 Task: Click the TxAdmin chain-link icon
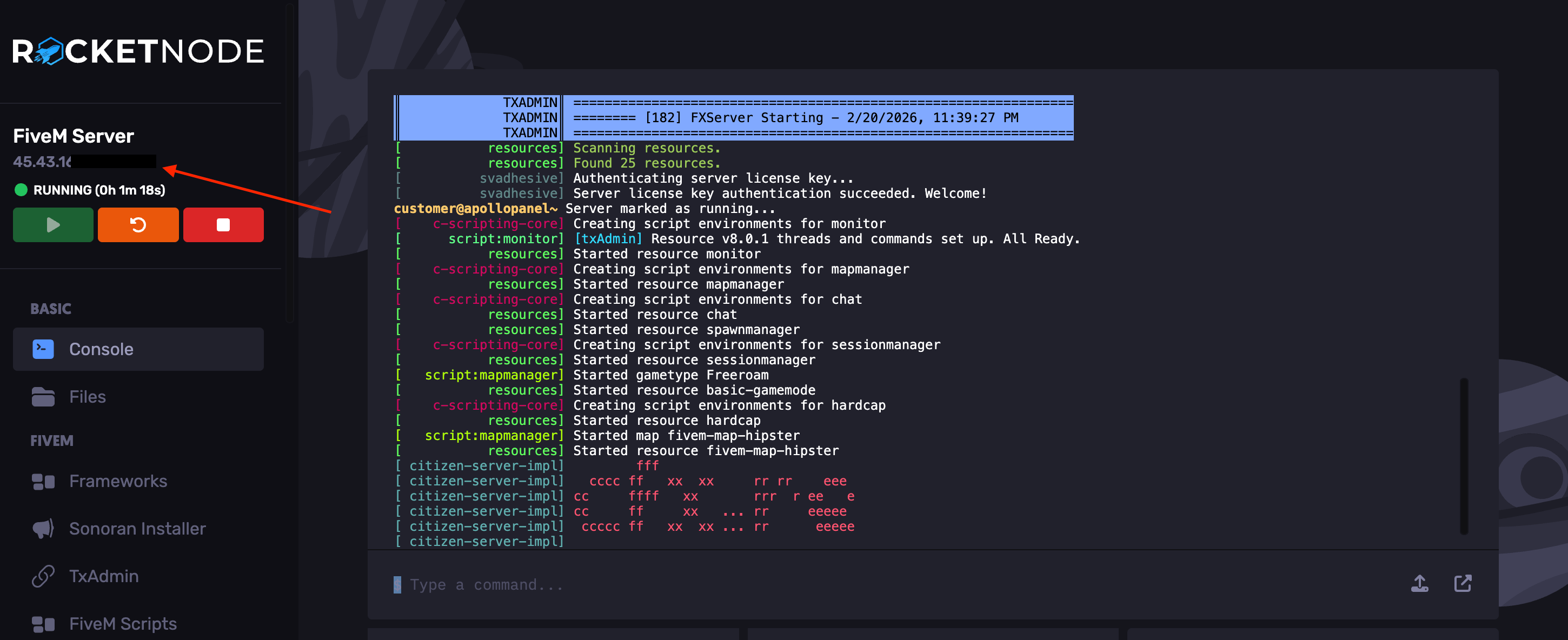click(43, 576)
